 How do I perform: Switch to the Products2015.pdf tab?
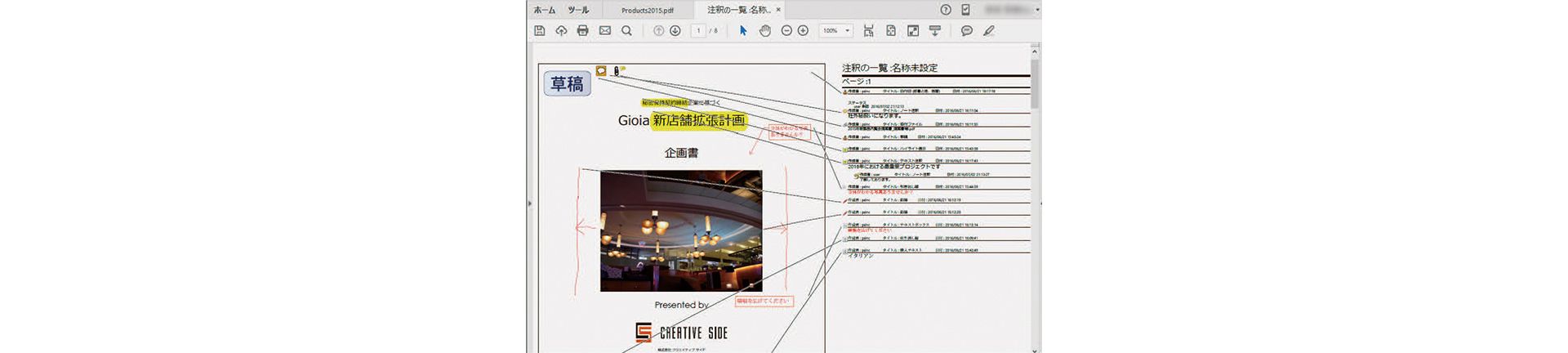coord(648,10)
